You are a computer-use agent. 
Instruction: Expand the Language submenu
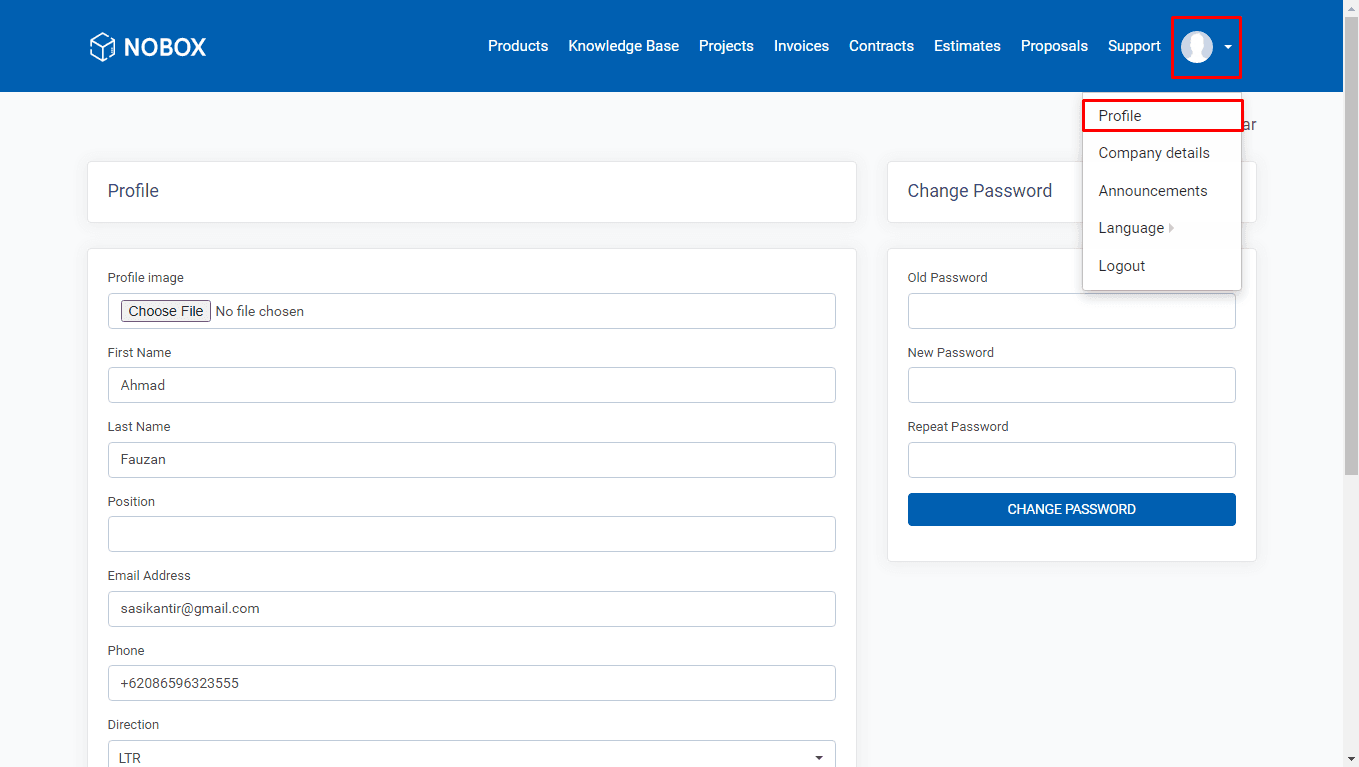[x=1131, y=227]
